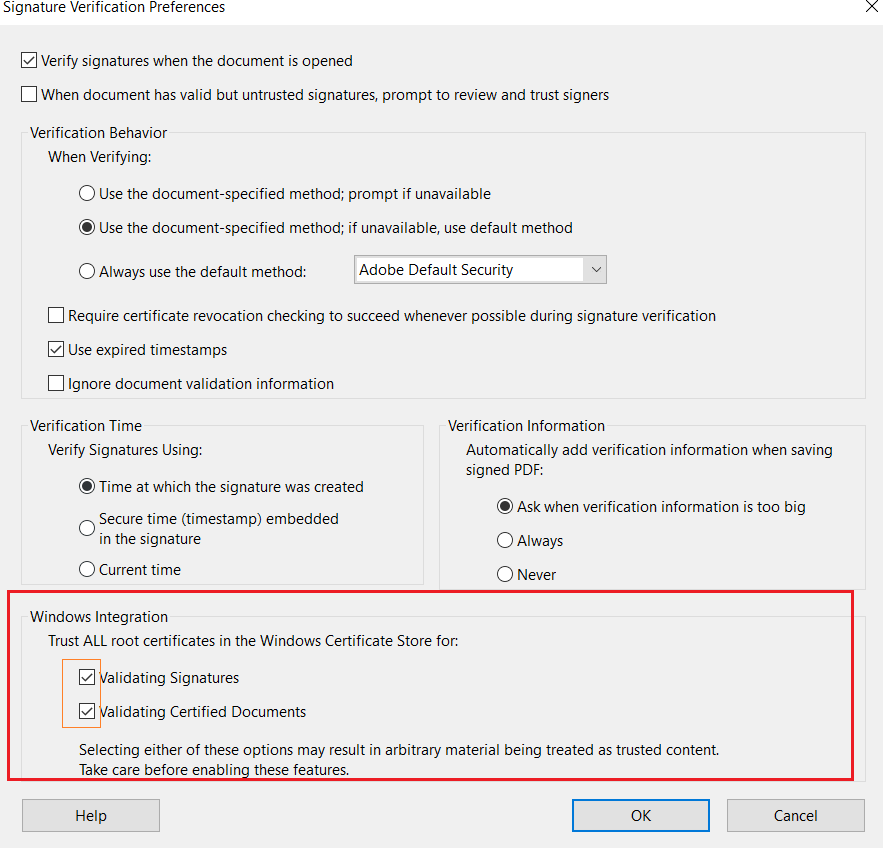Image resolution: width=883 pixels, height=848 pixels.
Task: Select Secure time (timestamp) embedded option
Action: pos(87,528)
